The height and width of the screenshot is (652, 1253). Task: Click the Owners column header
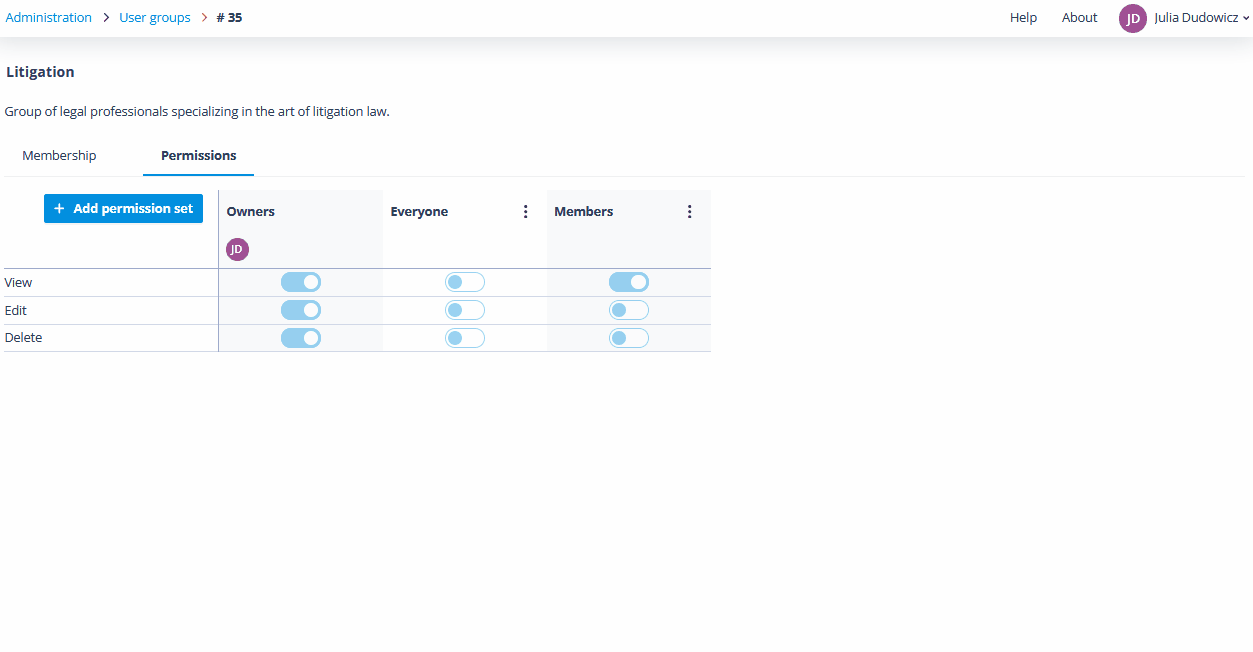coord(251,212)
